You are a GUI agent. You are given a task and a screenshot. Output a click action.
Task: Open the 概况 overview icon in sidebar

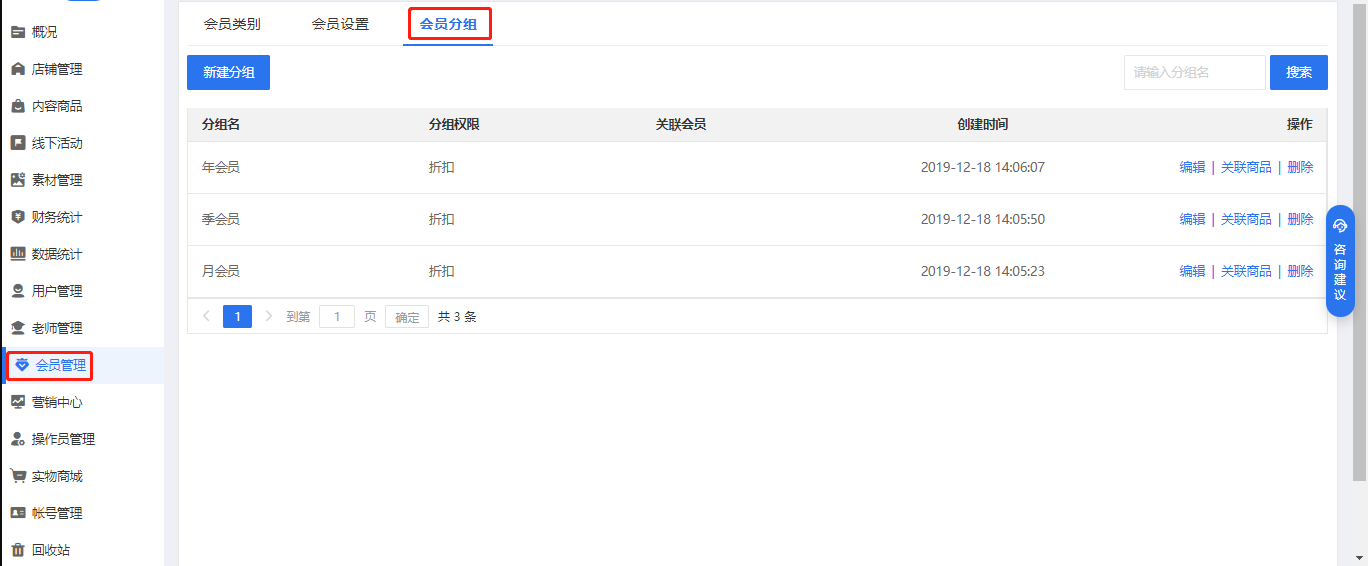click(x=18, y=32)
